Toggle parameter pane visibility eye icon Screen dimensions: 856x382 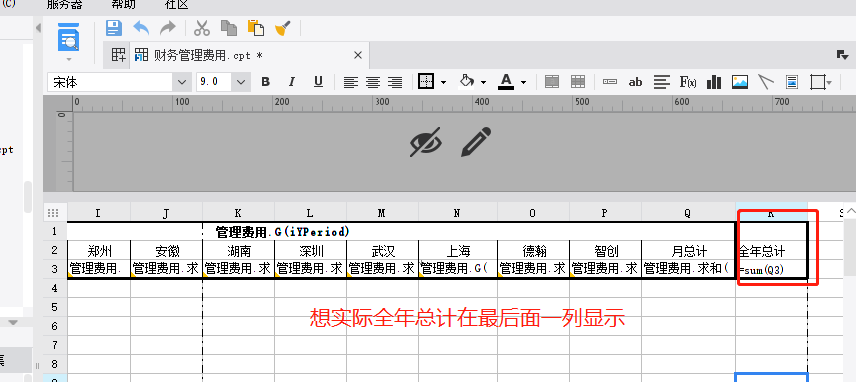tap(426, 142)
